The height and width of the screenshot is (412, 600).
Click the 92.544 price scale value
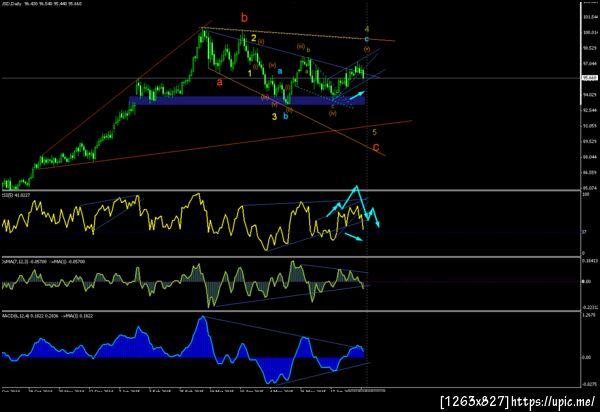tap(589, 110)
